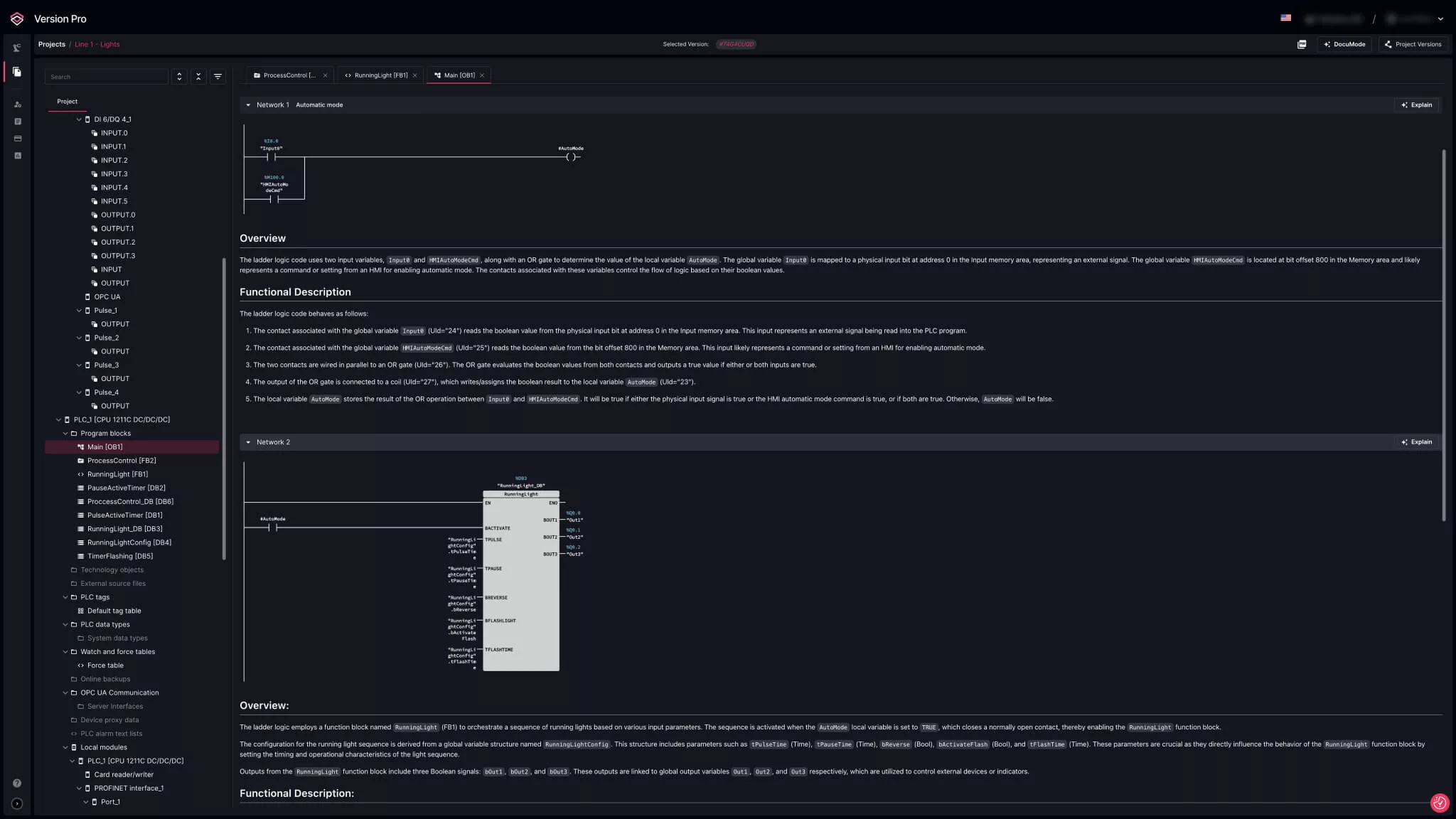Open the help question mark icon
The height and width of the screenshot is (819, 1456).
[17, 783]
